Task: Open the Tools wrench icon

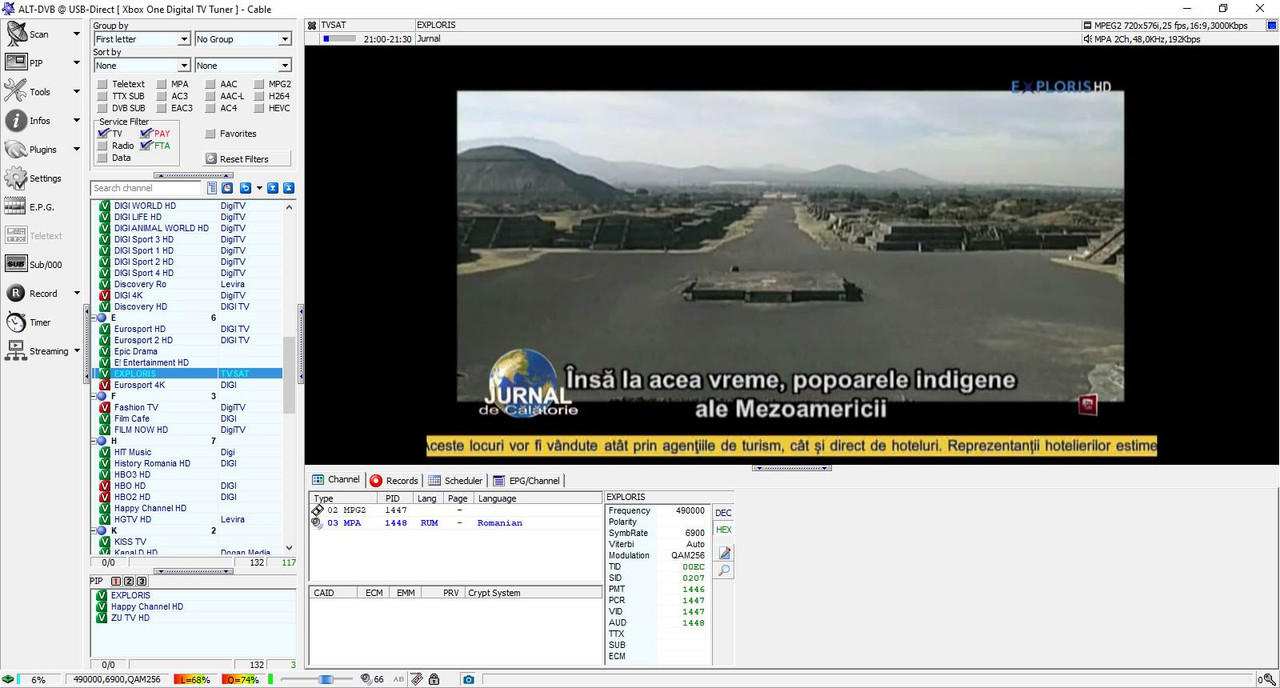Action: tap(15, 91)
